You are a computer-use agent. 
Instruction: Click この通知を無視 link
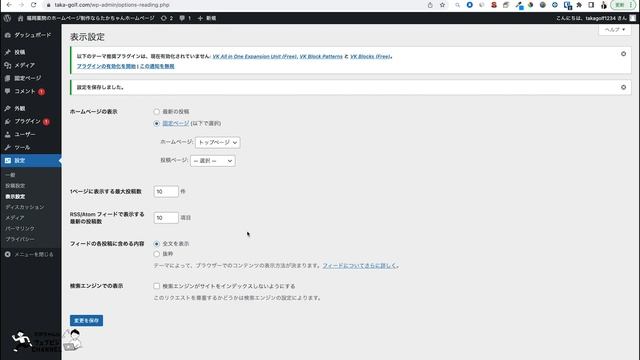[x=157, y=66]
